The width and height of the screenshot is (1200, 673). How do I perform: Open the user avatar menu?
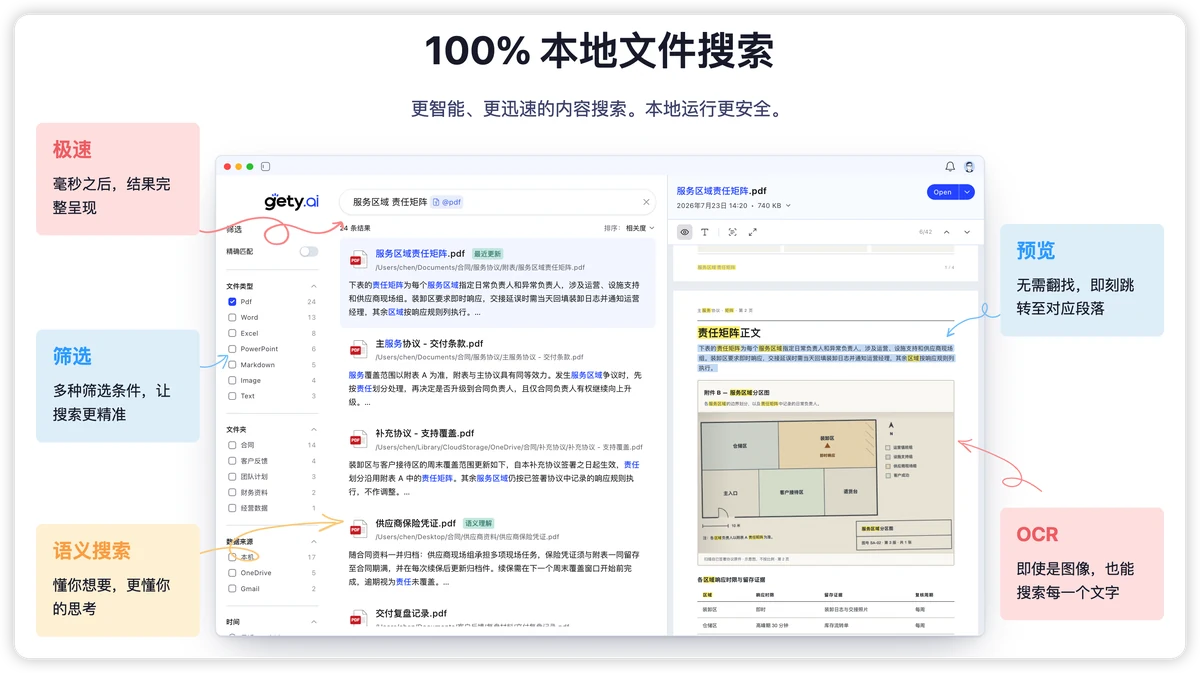pos(969,166)
